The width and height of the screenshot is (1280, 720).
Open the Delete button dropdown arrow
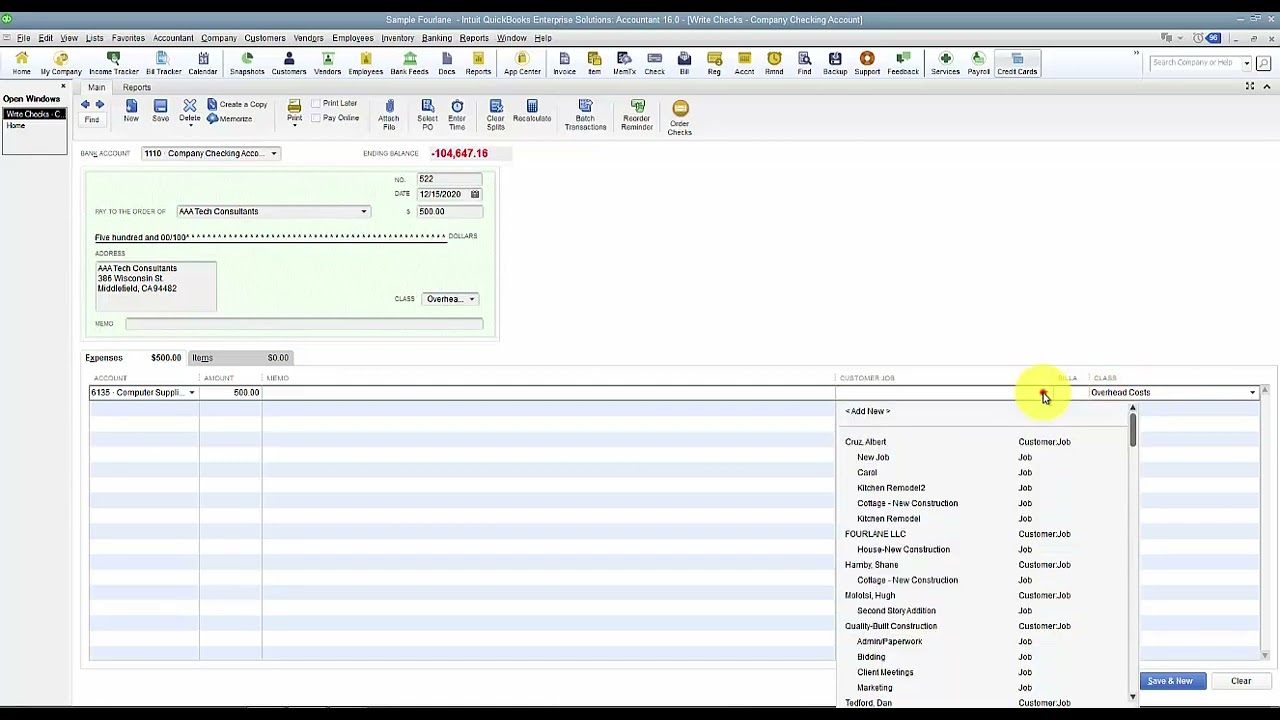(189, 127)
